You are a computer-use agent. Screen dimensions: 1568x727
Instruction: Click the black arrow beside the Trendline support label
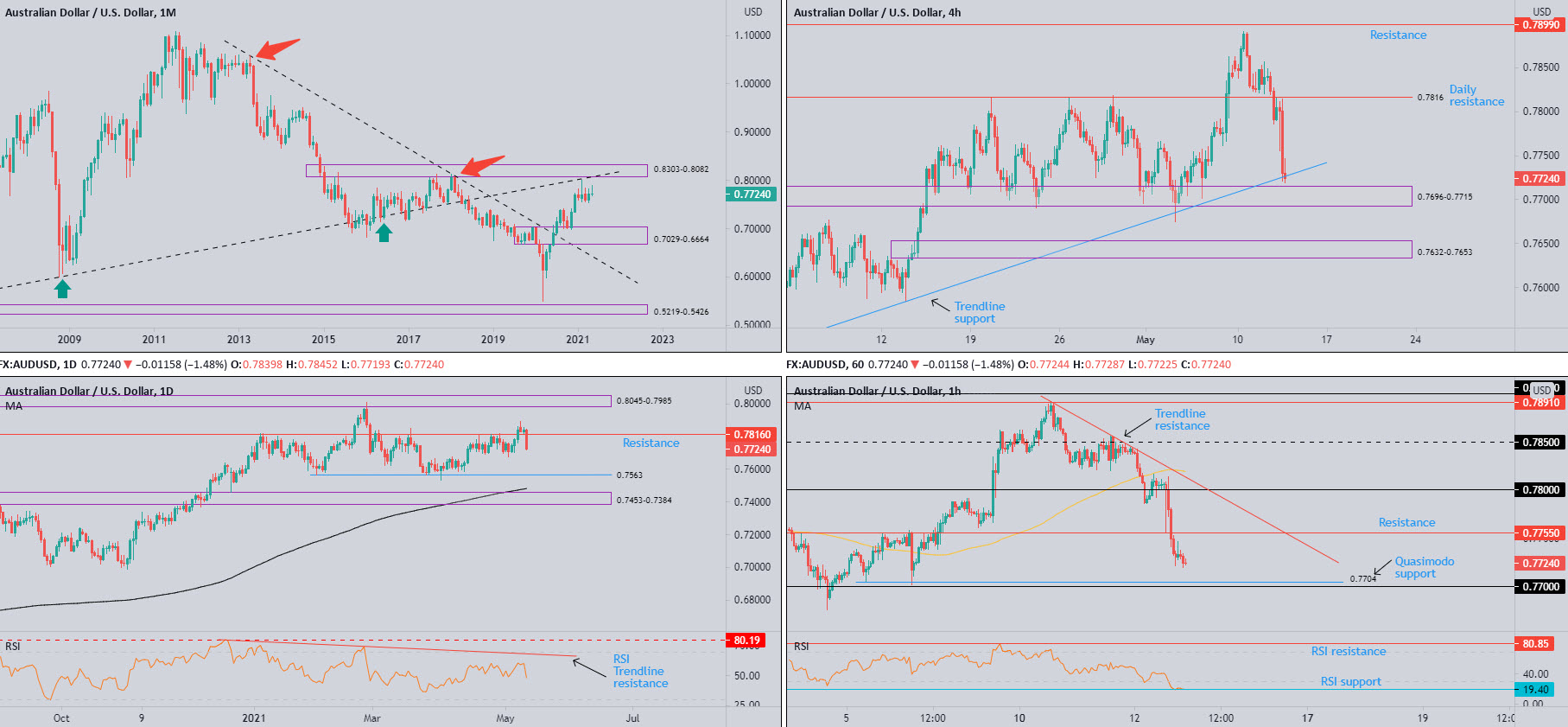940,303
